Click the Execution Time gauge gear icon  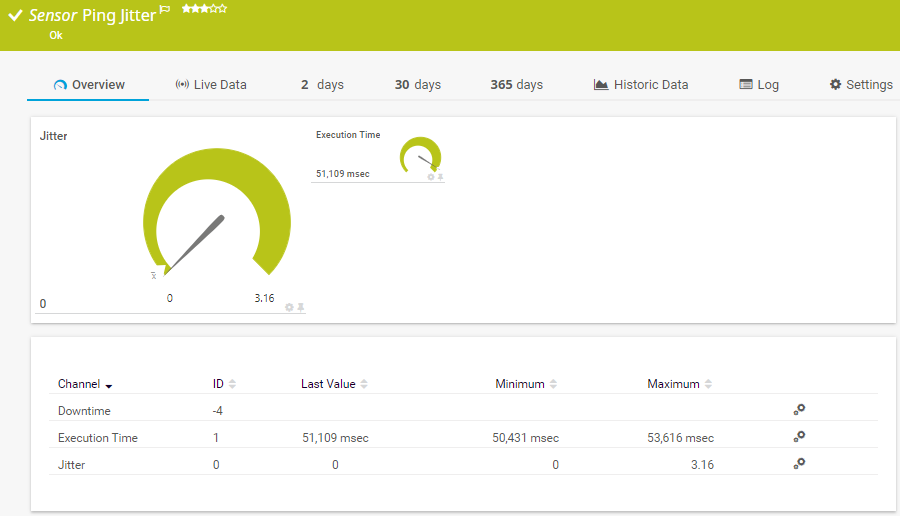[x=431, y=177]
